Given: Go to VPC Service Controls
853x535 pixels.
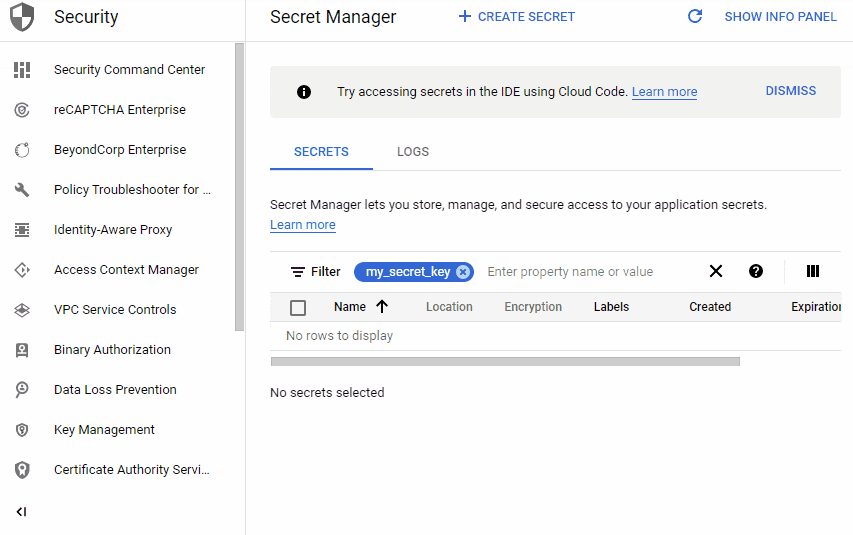Looking at the screenshot, I should [x=115, y=310].
